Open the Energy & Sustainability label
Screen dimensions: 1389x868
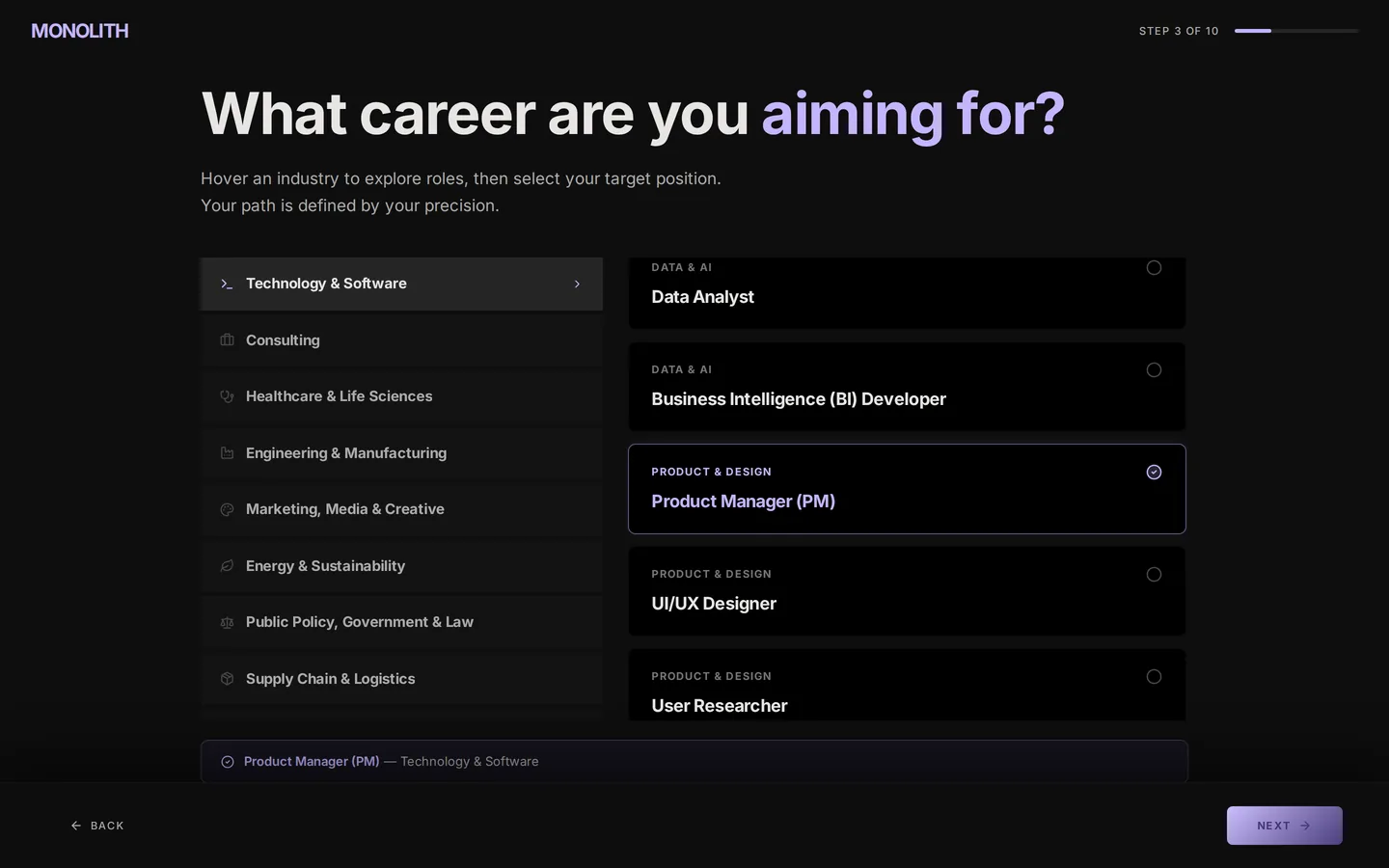pyautogui.click(x=325, y=566)
